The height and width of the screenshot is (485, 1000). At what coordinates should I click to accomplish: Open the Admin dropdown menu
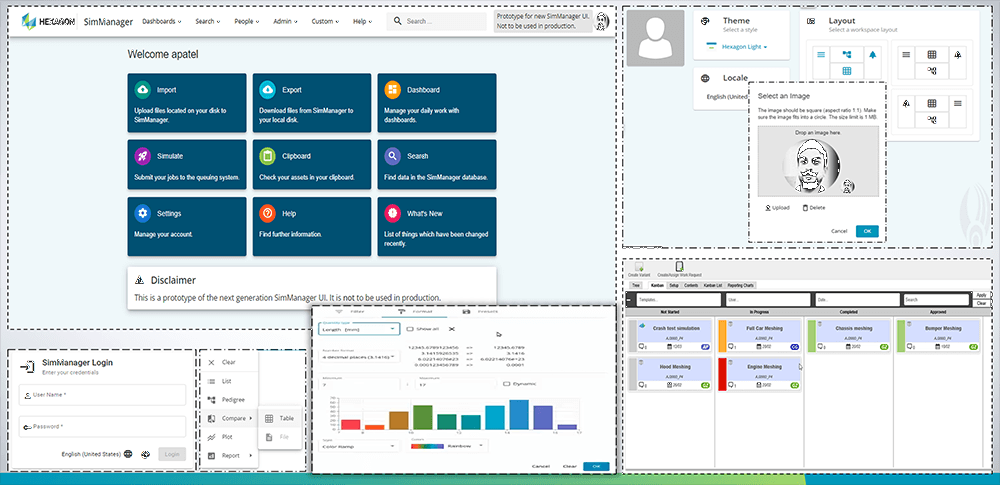coord(285,21)
